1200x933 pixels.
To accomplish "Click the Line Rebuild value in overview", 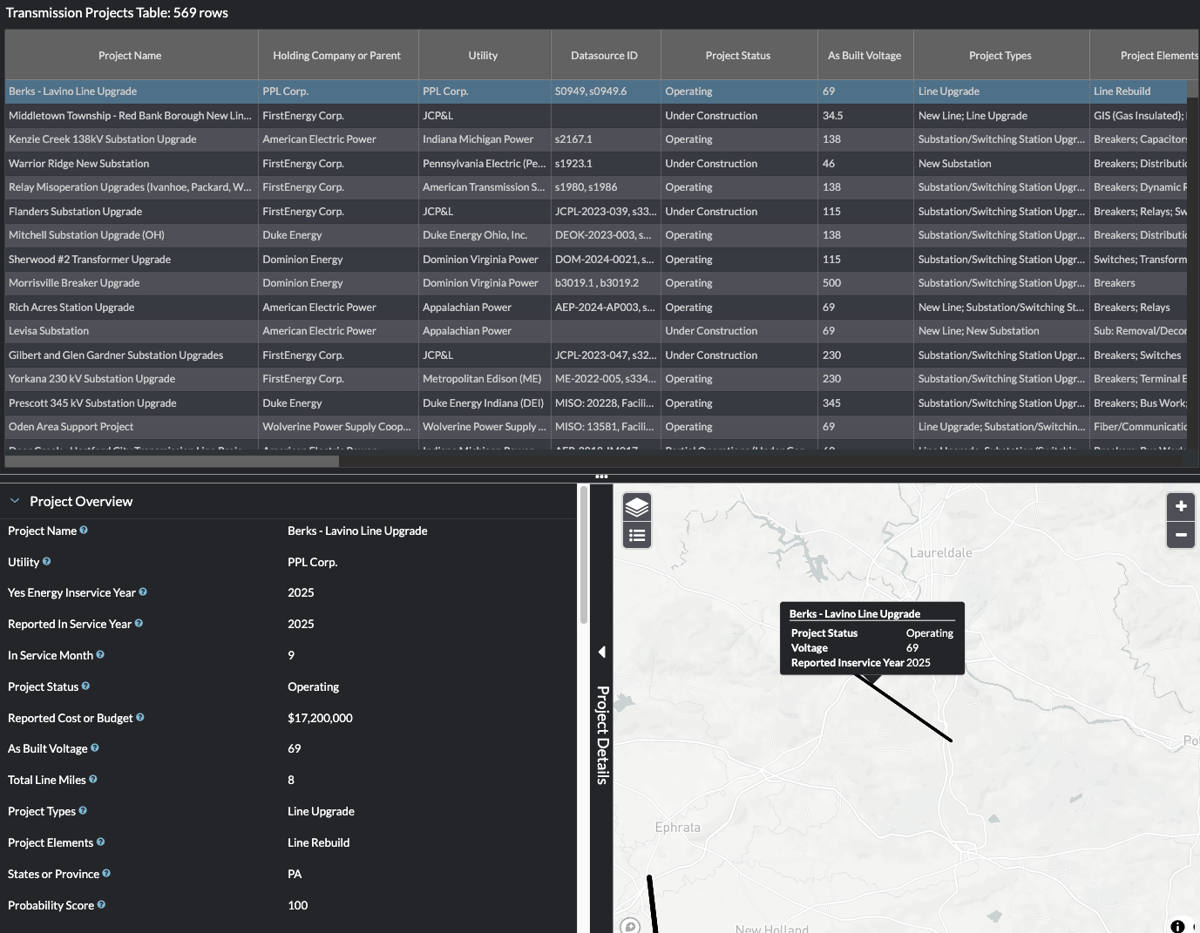I will point(319,843).
